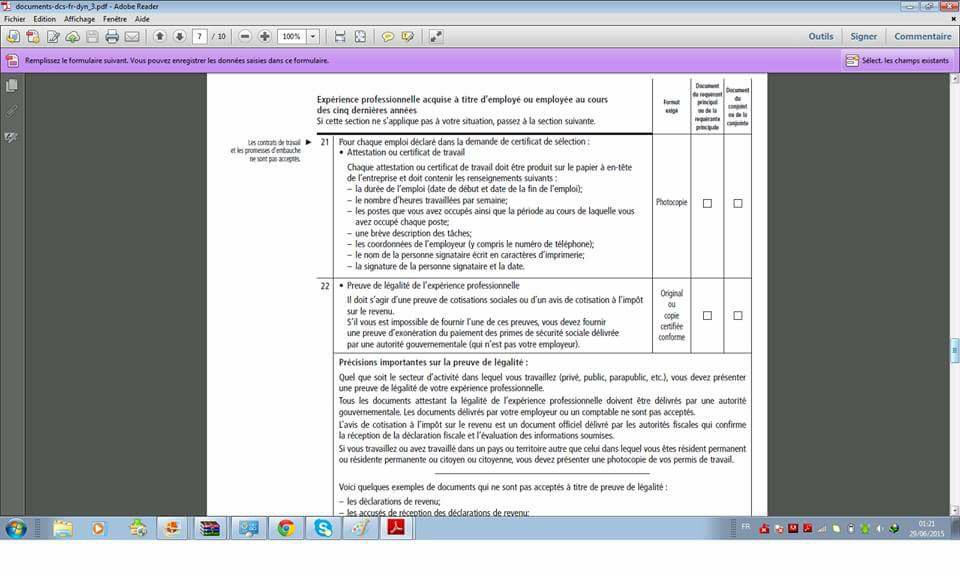Screen dimensions: 960x576
Task: Click the page number input field
Action: pyautogui.click(x=200, y=37)
